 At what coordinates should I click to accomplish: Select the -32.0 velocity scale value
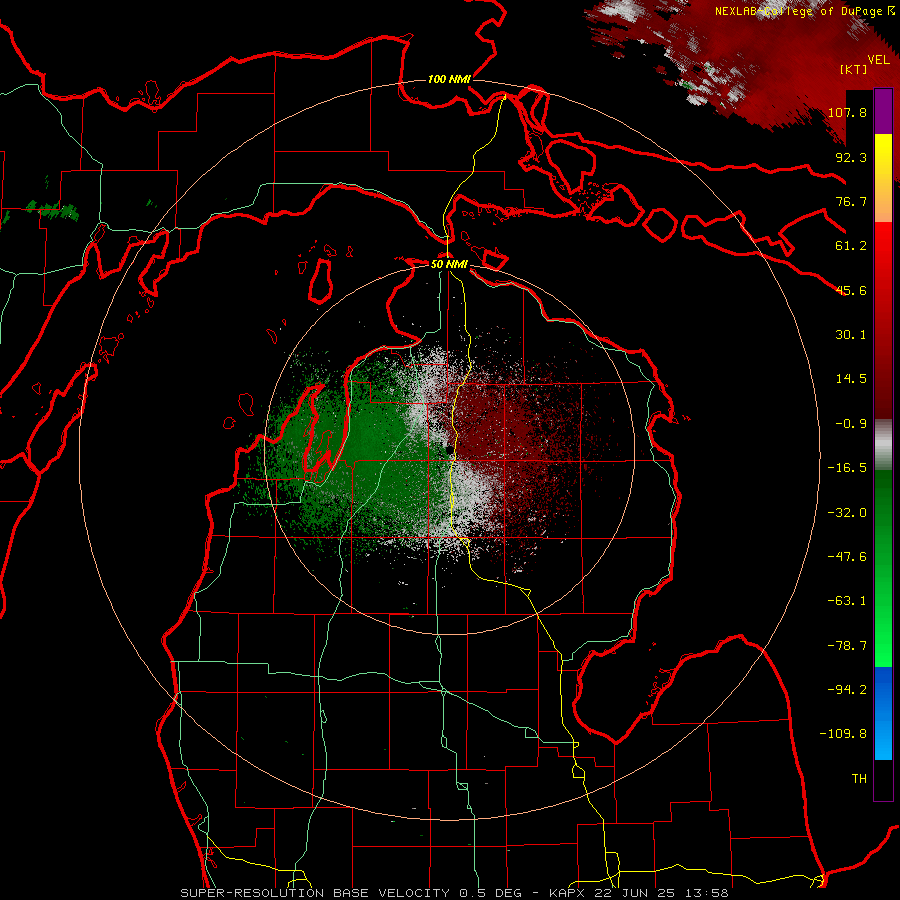[x=847, y=513]
